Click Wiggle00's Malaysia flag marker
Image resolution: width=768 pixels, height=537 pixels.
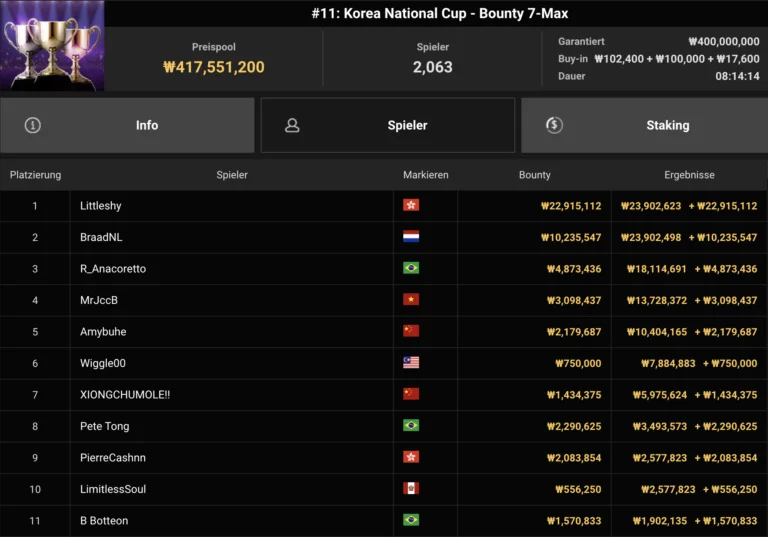[411, 363]
